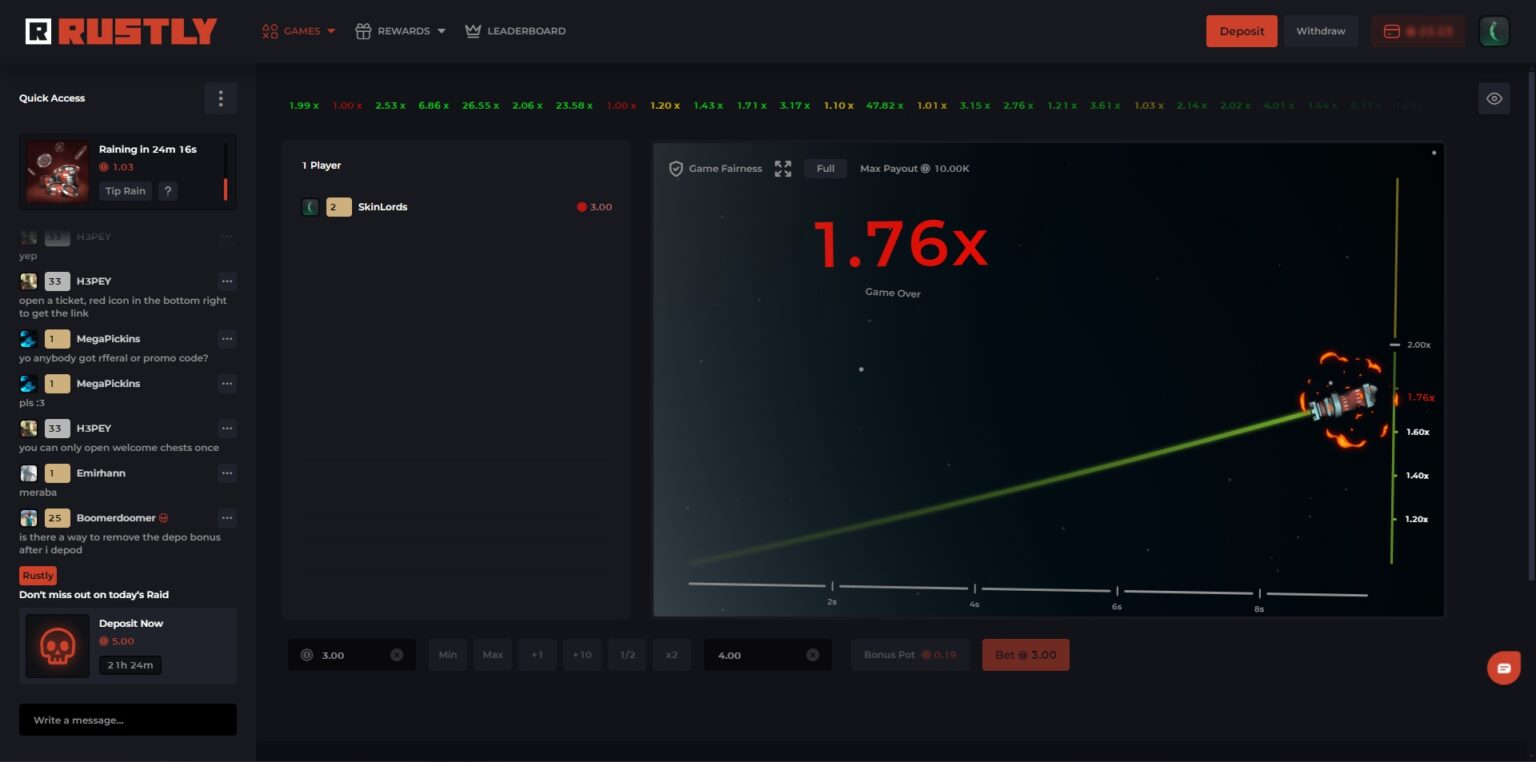Click the Withdraw button
1536x762 pixels.
pos(1320,31)
